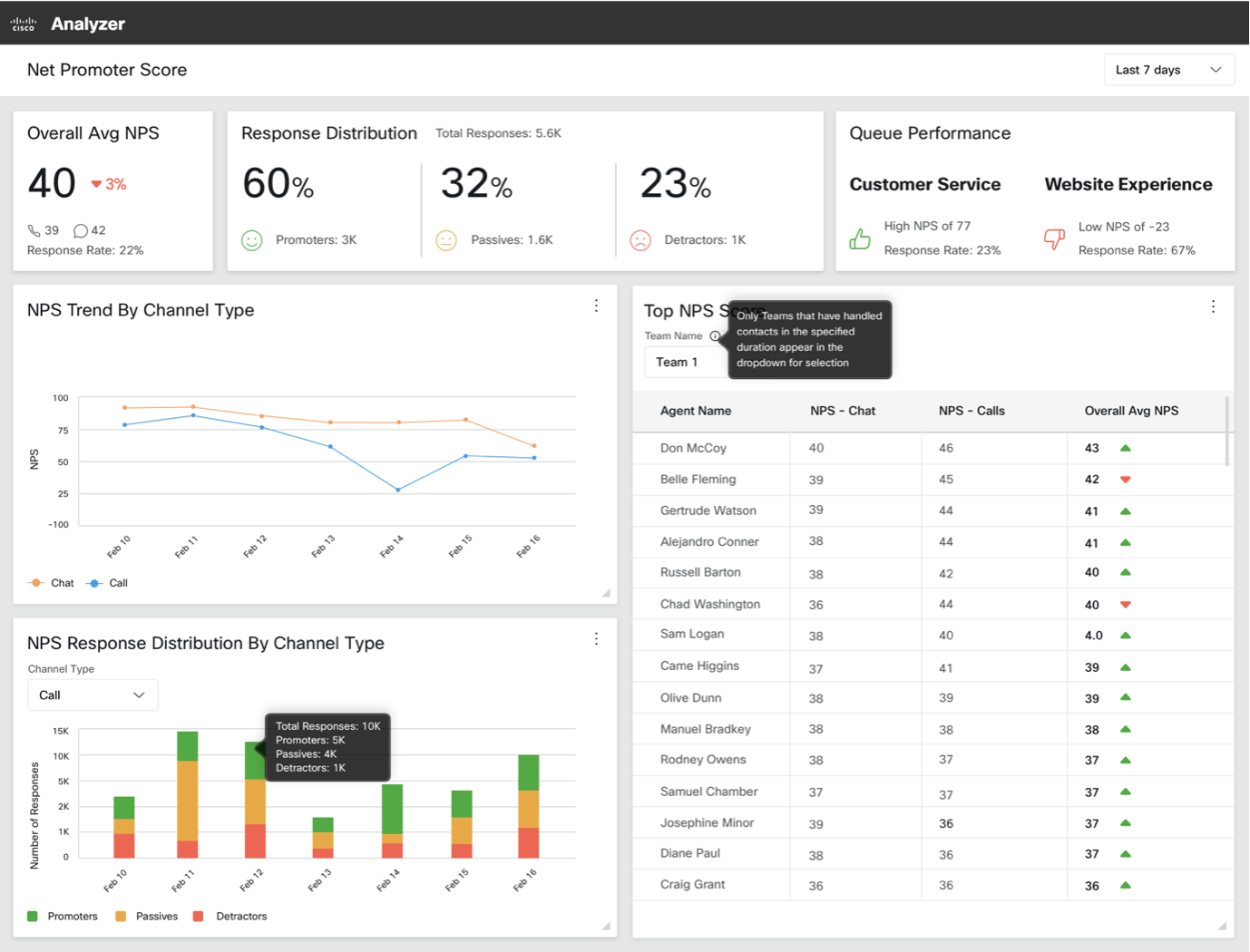1250x952 pixels.
Task: Click the Team Name info icon
Action: point(715,336)
